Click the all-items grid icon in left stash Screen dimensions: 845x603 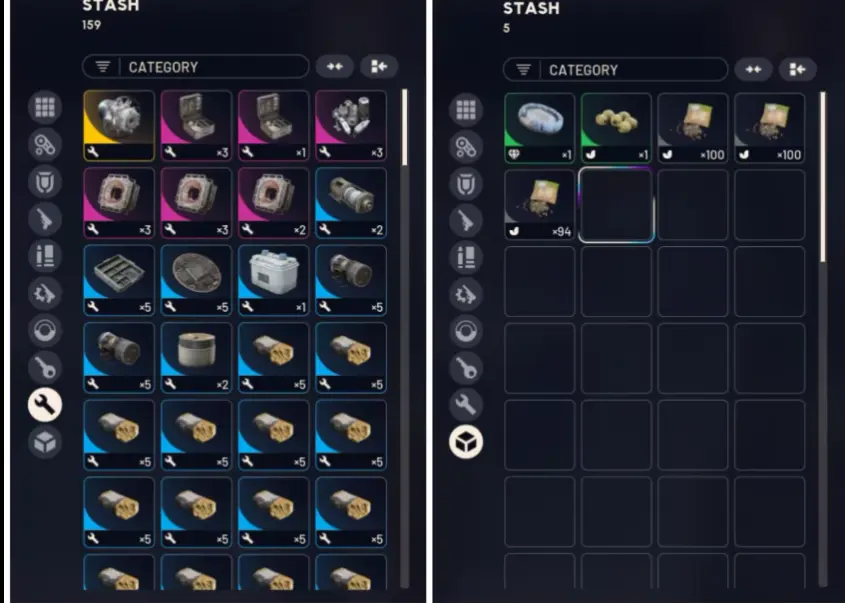tap(45, 107)
